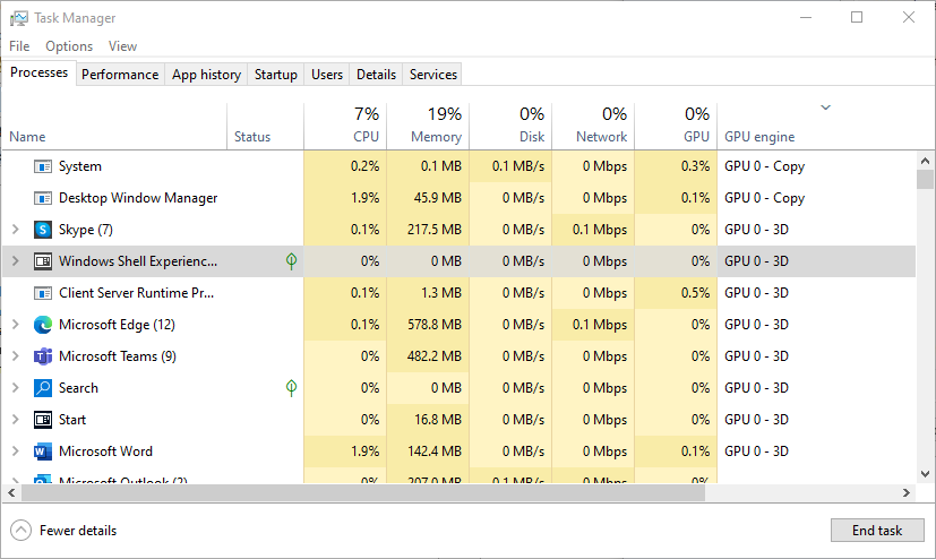936x560 pixels.
Task: Click the suspended leaf icon for Search
Action: click(x=291, y=388)
